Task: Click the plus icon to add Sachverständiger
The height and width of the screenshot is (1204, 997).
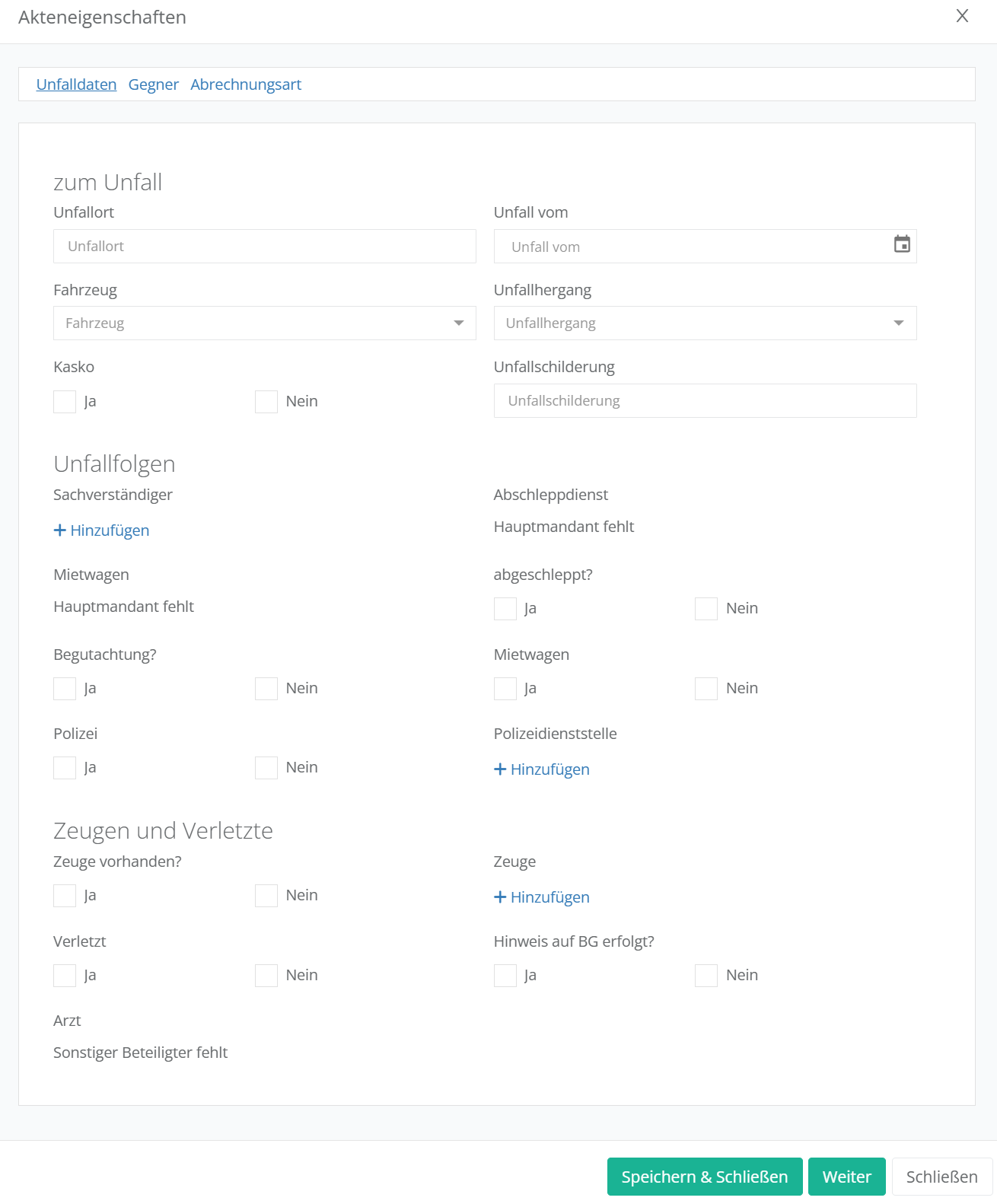Action: click(60, 530)
